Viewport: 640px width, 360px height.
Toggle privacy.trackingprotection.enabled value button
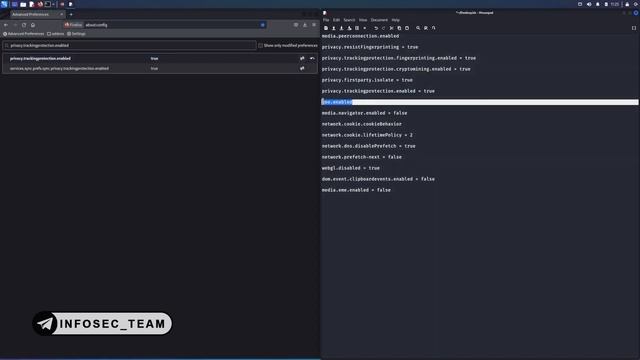(x=302, y=58)
